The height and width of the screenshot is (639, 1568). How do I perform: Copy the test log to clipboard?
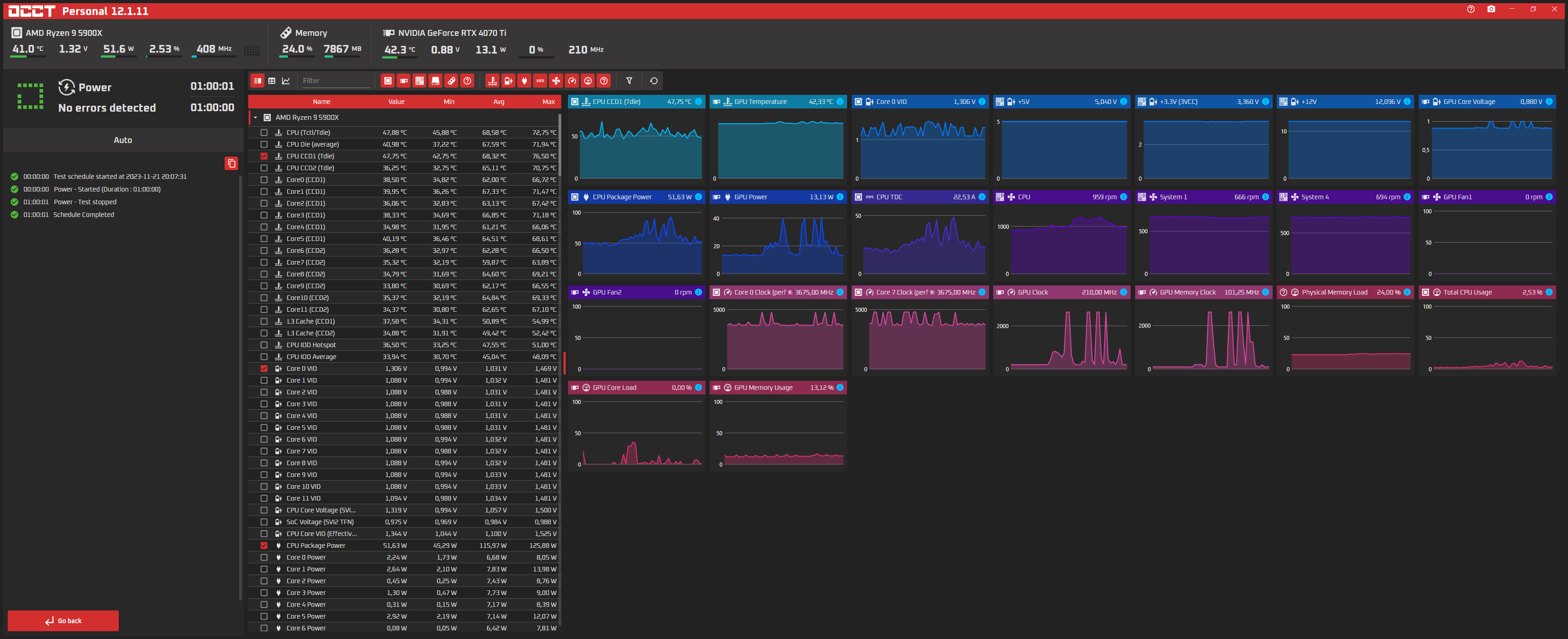231,163
